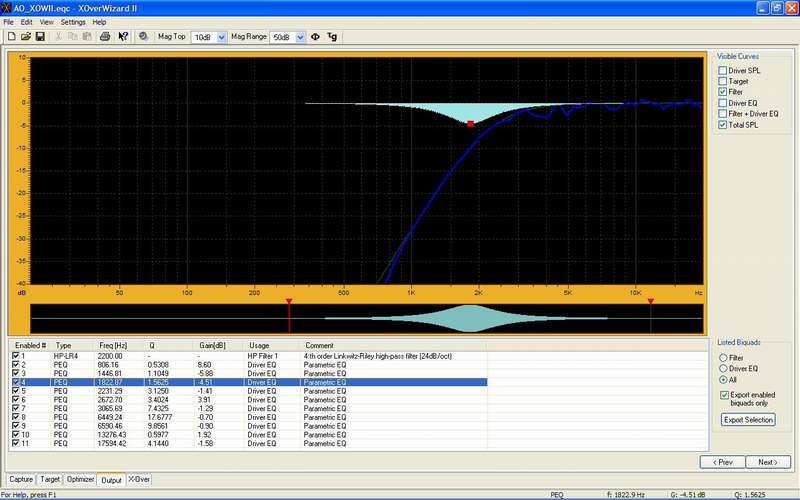Screen dimensions: 800x500
Task: Enable the Filter + Driver EQ checkbox
Action: [x=722, y=114]
